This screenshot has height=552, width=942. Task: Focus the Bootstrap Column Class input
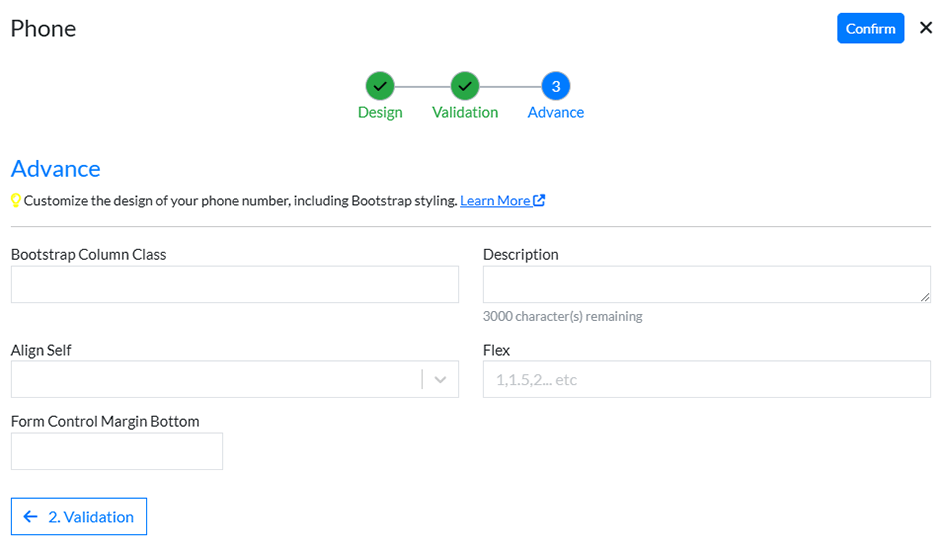[235, 285]
